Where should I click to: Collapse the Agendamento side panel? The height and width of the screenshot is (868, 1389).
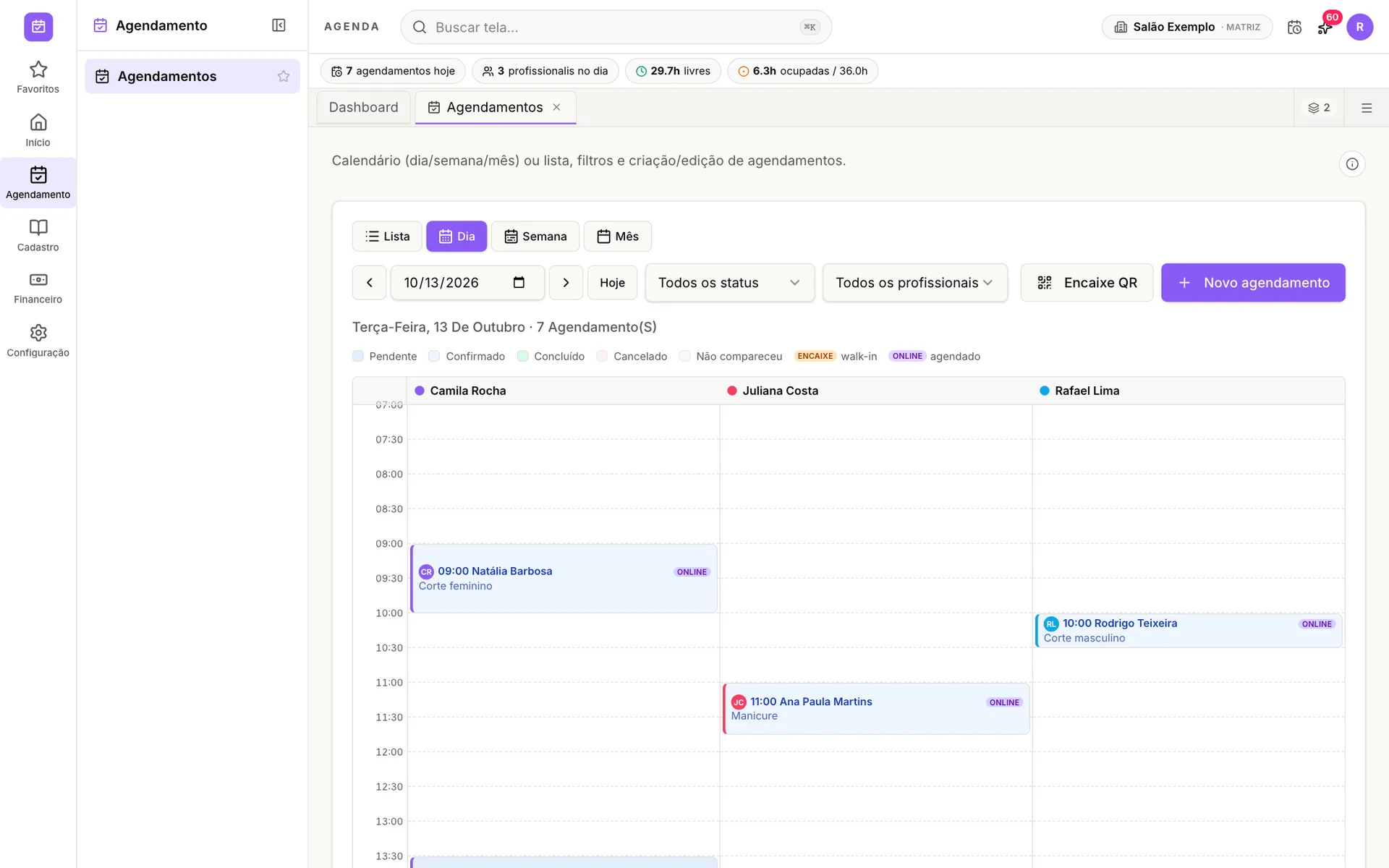(279, 25)
